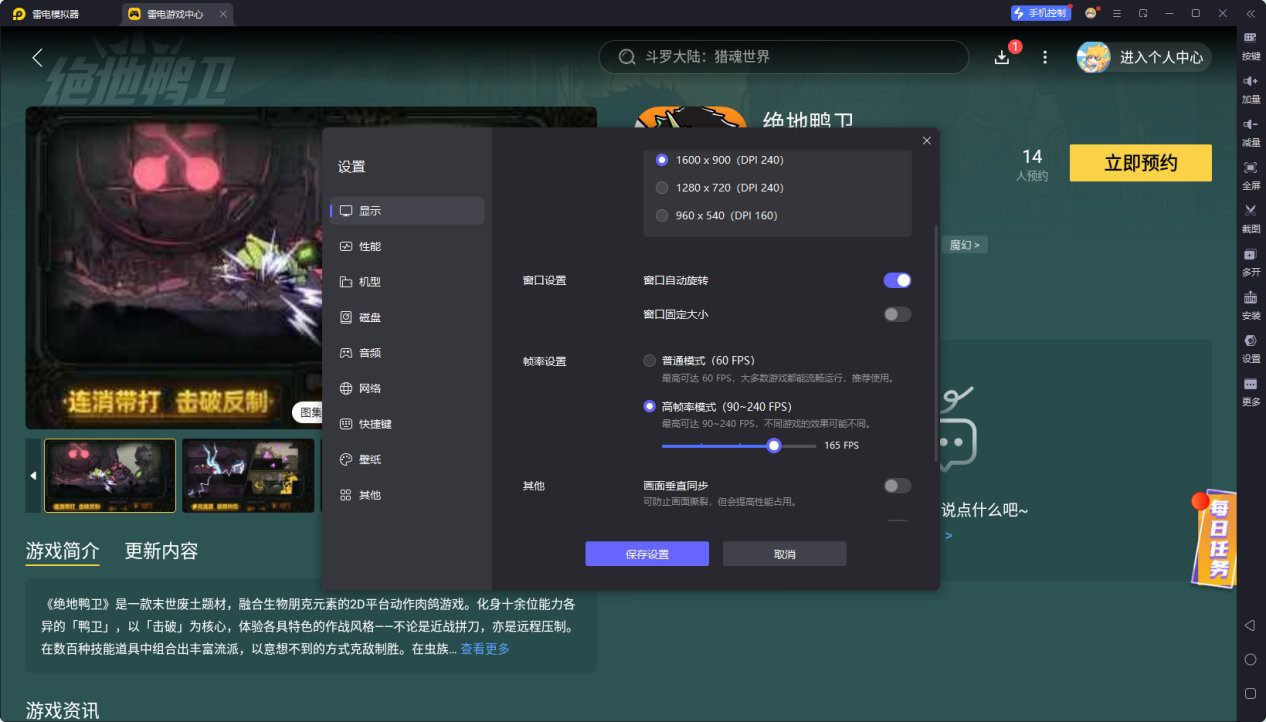The image size is (1266, 722).
Task: Toggle 窗口自动旋转 switch off
Action: 897,280
